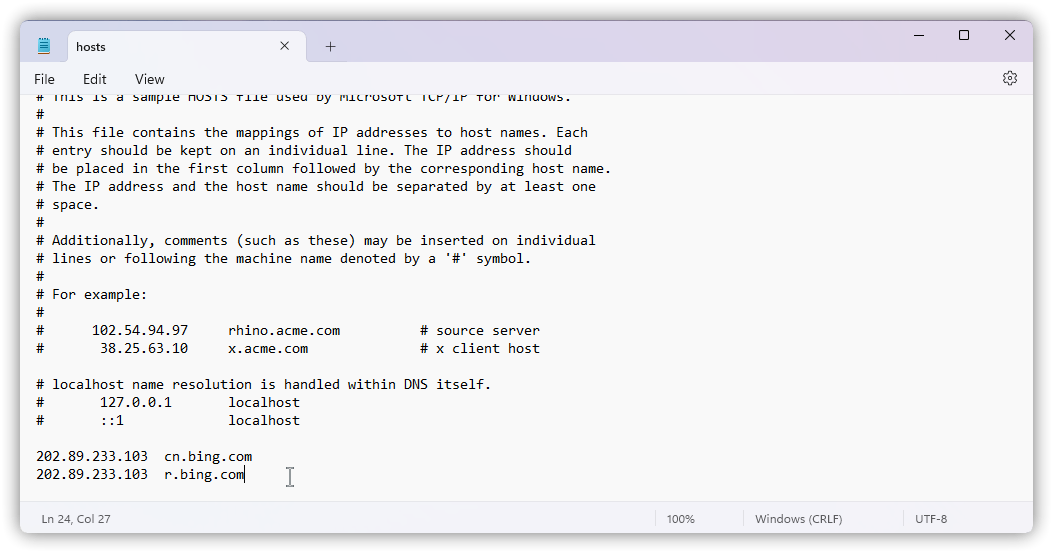This screenshot has height=553, width=1053.
Task: Click the "# space." line
Action: pyautogui.click(x=68, y=205)
